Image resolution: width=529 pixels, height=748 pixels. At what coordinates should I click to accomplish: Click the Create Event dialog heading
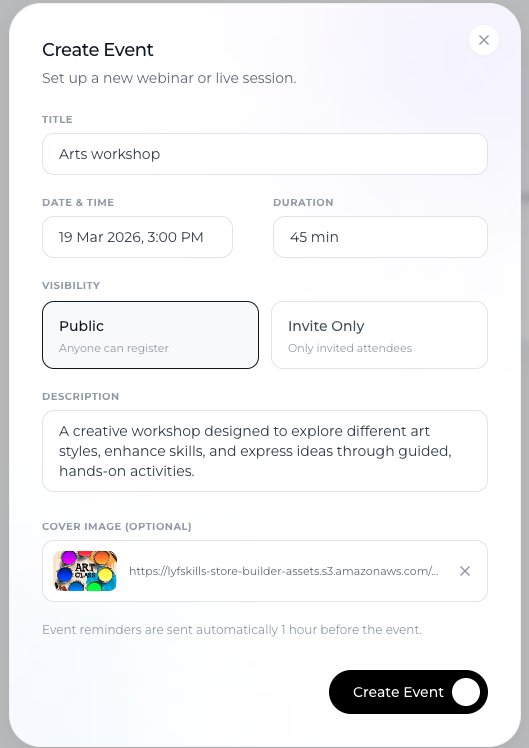pyautogui.click(x=98, y=50)
